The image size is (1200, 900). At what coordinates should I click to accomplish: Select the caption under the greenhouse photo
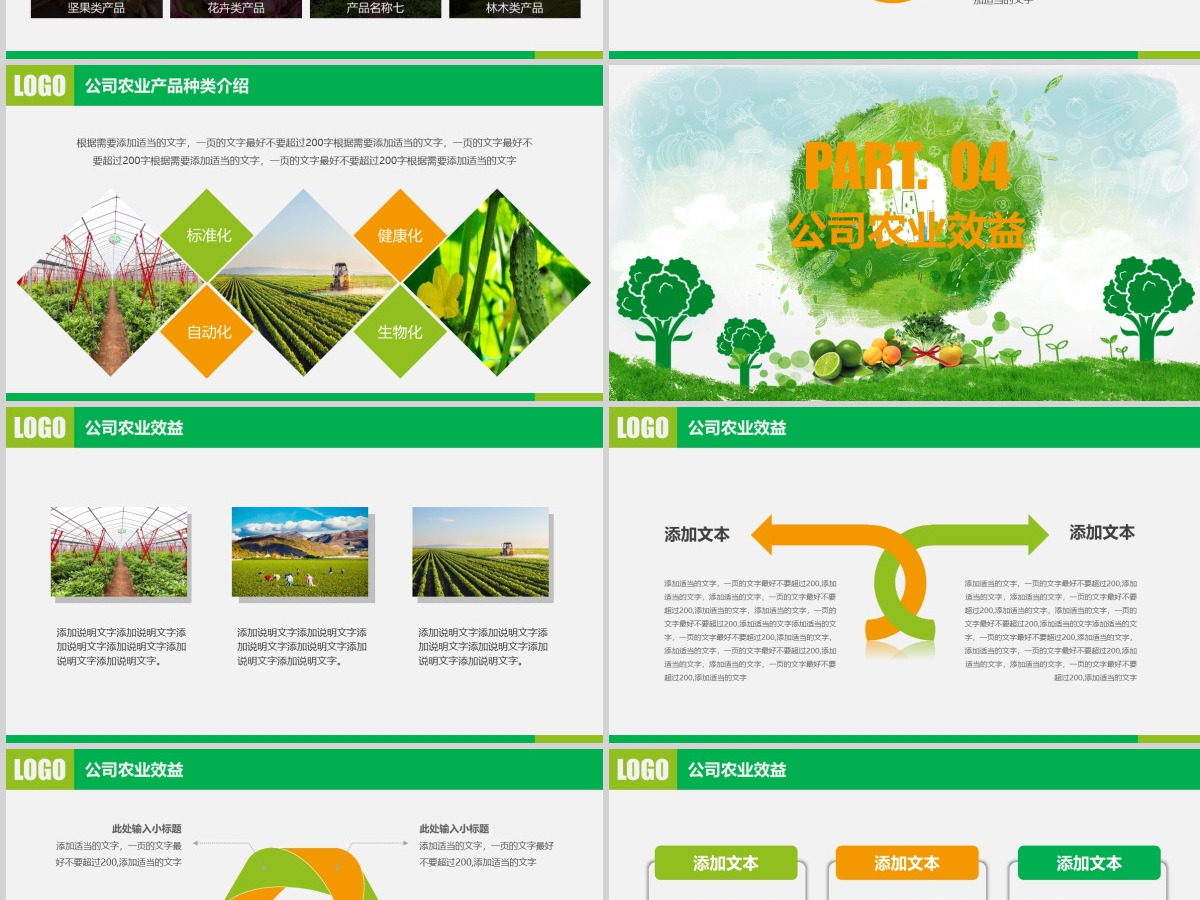(121, 647)
